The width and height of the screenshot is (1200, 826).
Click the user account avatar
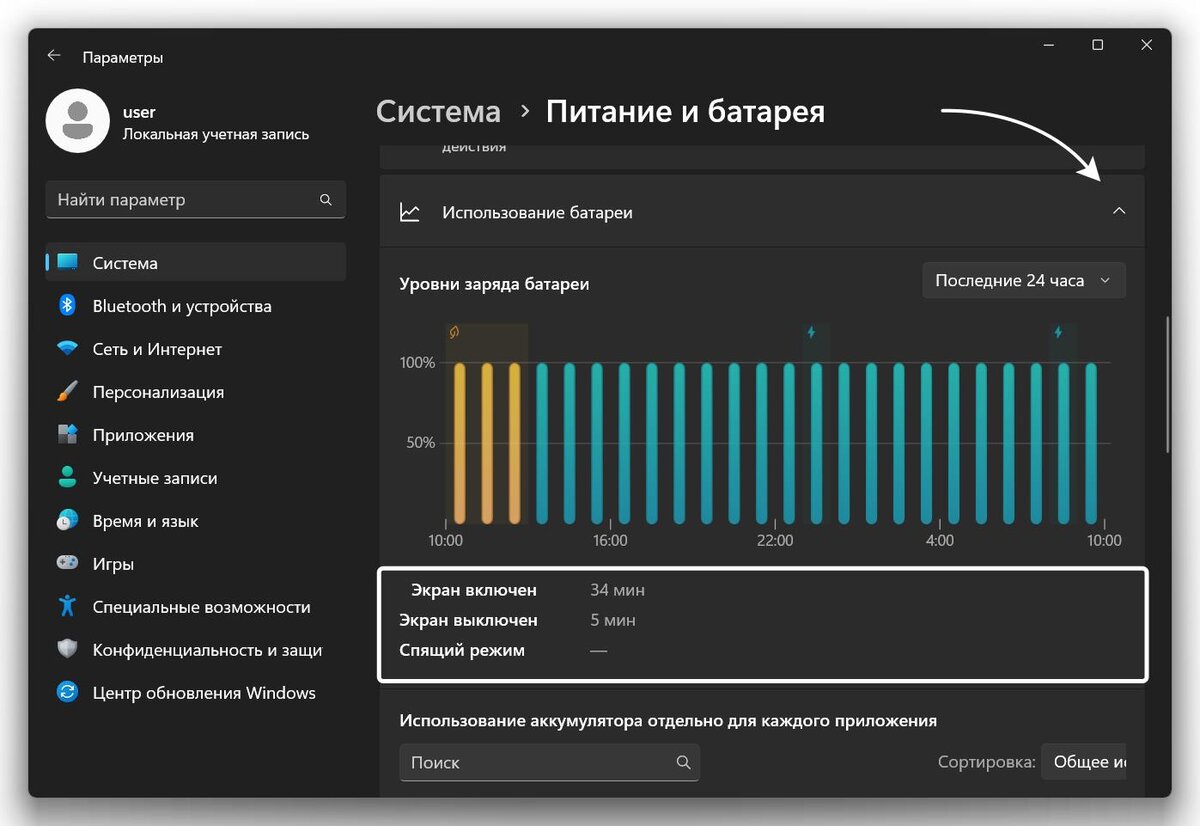click(78, 121)
